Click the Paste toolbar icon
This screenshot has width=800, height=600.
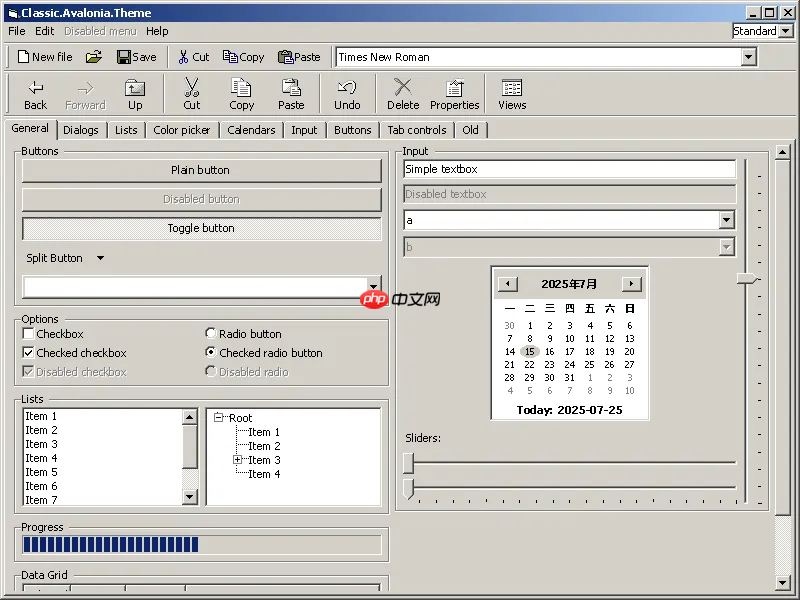(298, 56)
